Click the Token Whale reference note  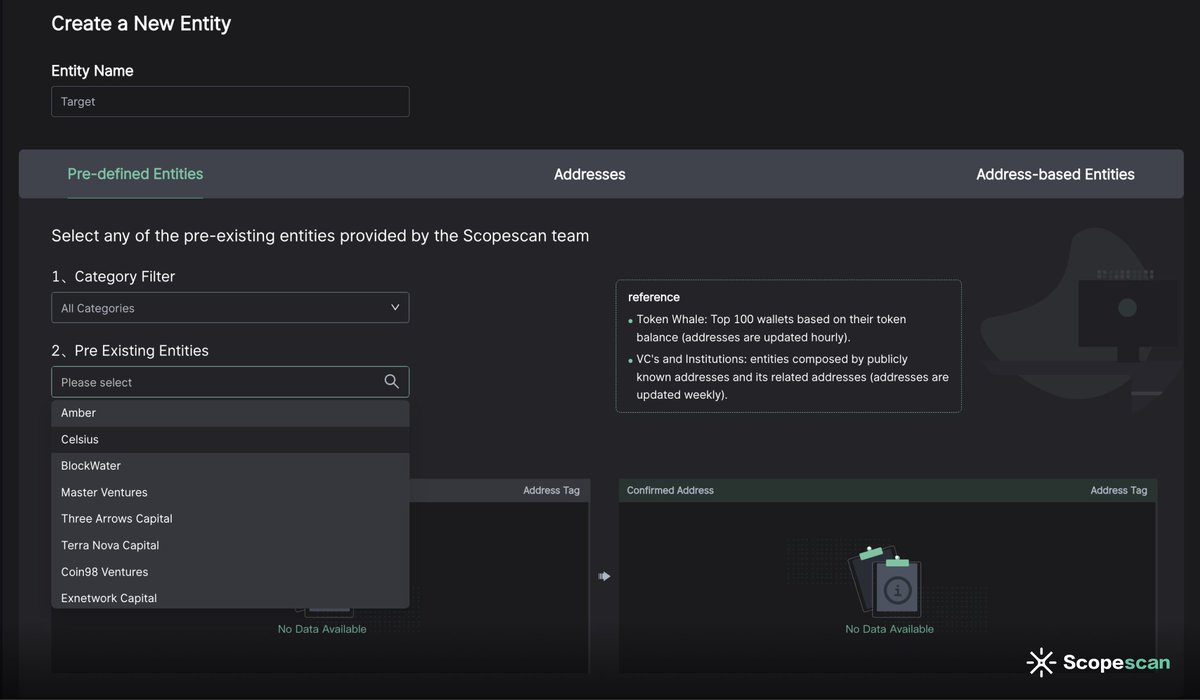pos(771,328)
